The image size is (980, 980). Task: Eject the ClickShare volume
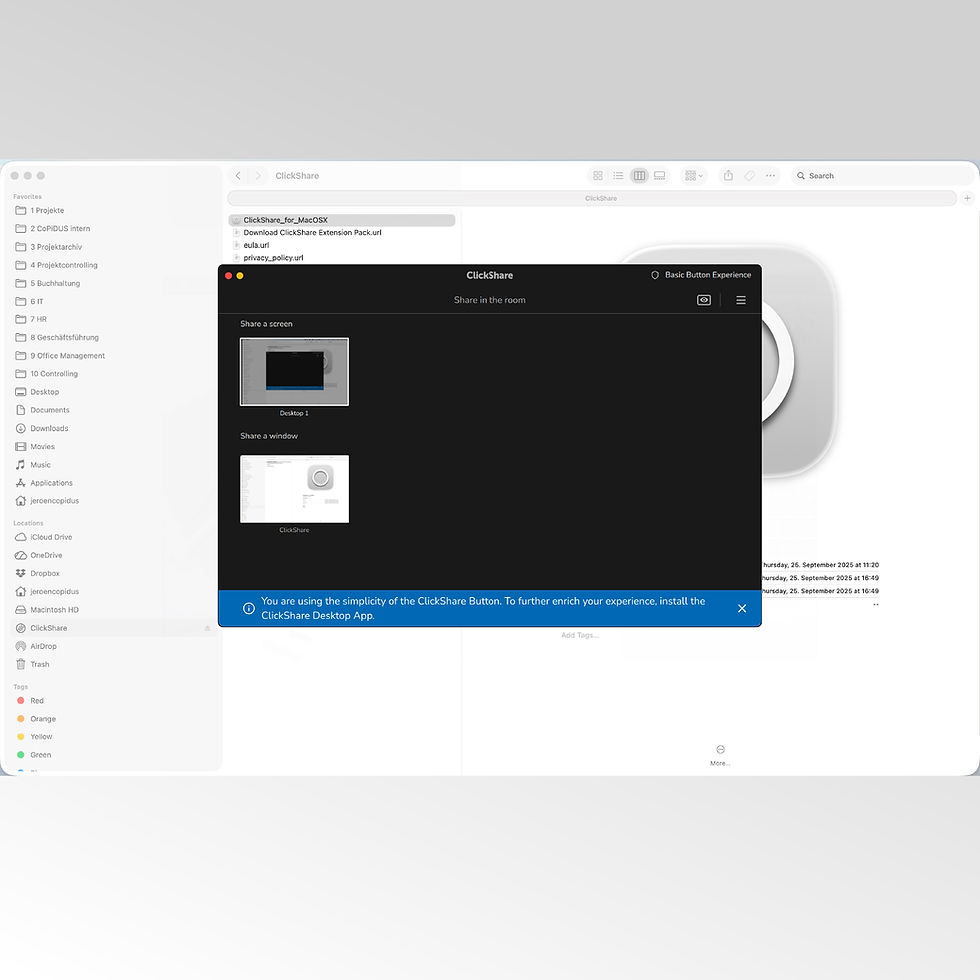click(x=208, y=628)
